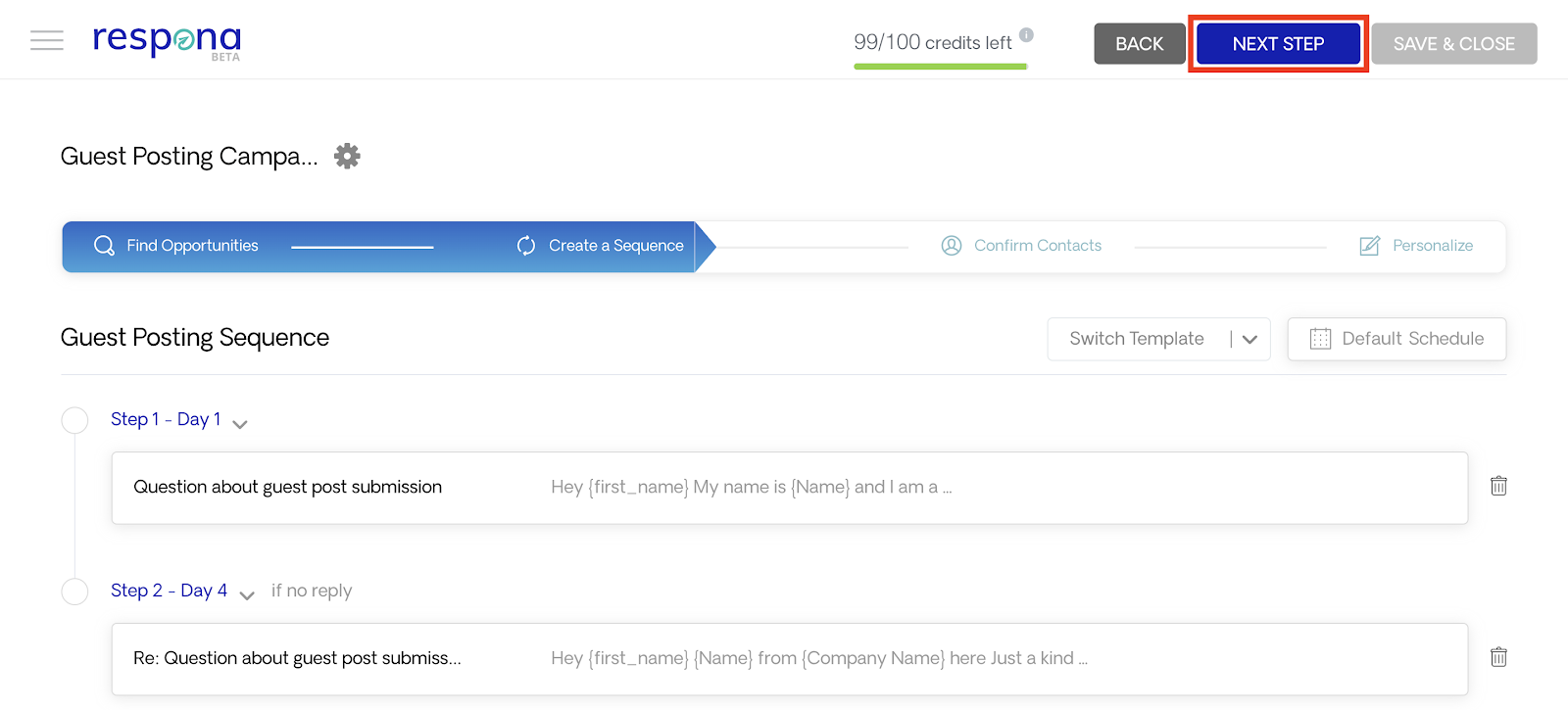Go to Create a Sequence step
The image size is (1568, 710).
601,246
